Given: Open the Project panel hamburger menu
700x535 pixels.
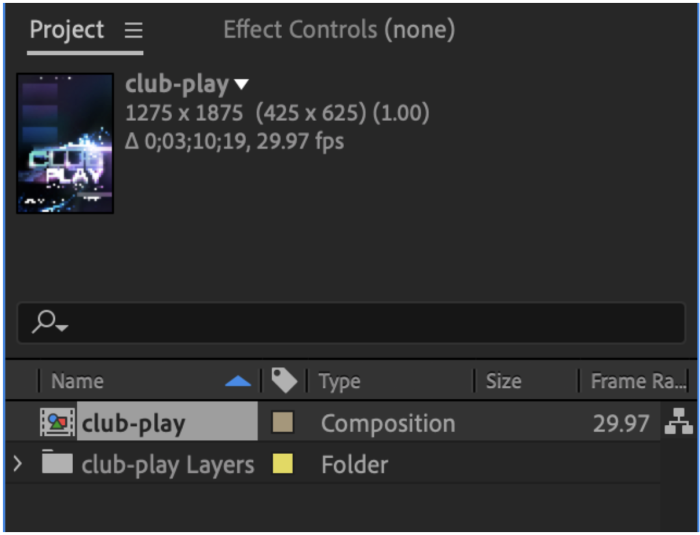Looking at the screenshot, I should [x=133, y=30].
